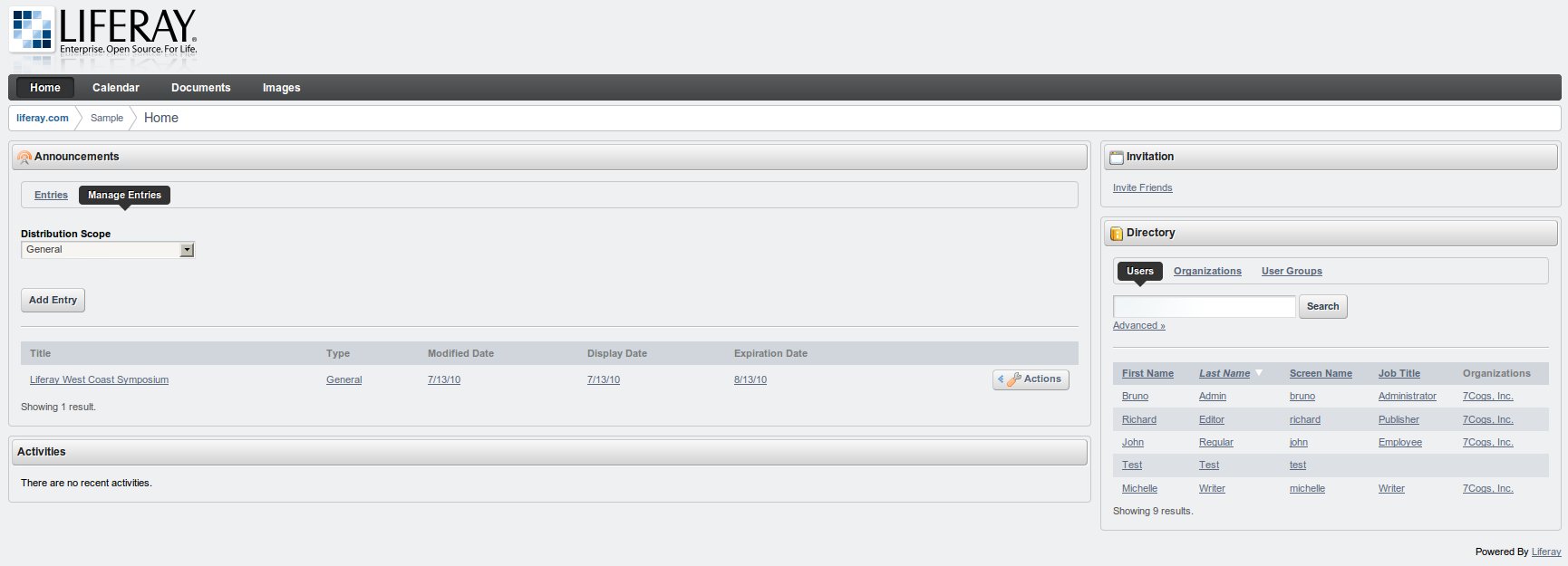
Task: Open the User Groups tab
Action: coord(1292,271)
